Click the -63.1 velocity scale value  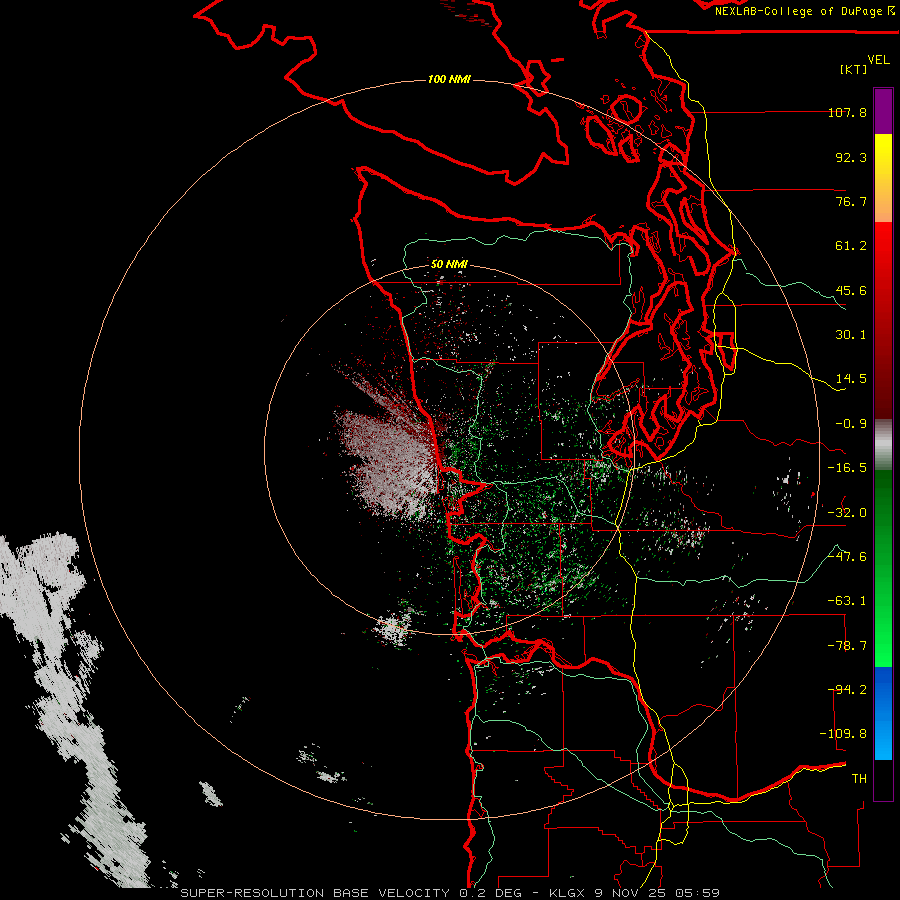click(847, 601)
